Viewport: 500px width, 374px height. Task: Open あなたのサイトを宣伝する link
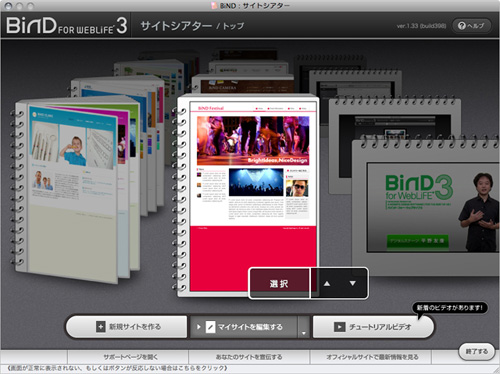click(x=249, y=357)
